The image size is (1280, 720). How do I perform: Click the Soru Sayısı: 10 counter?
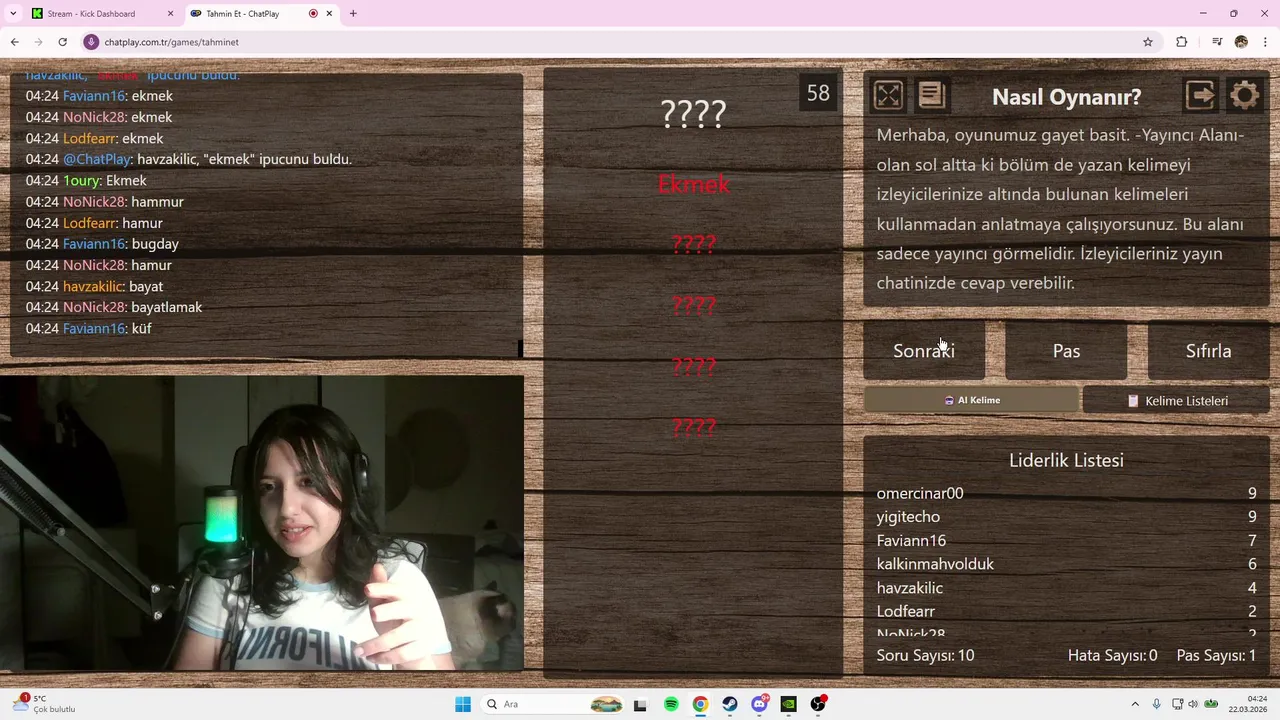[925, 656]
